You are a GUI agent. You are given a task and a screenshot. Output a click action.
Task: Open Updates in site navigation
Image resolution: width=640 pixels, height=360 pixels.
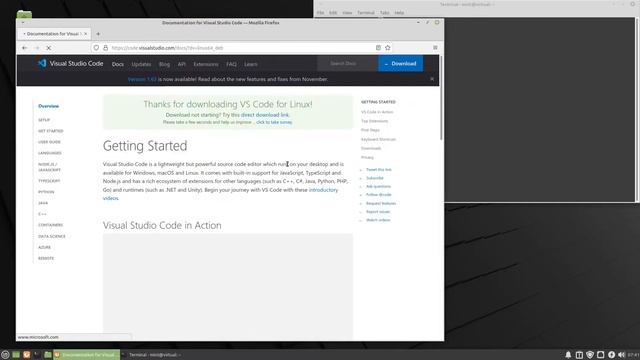(141, 64)
